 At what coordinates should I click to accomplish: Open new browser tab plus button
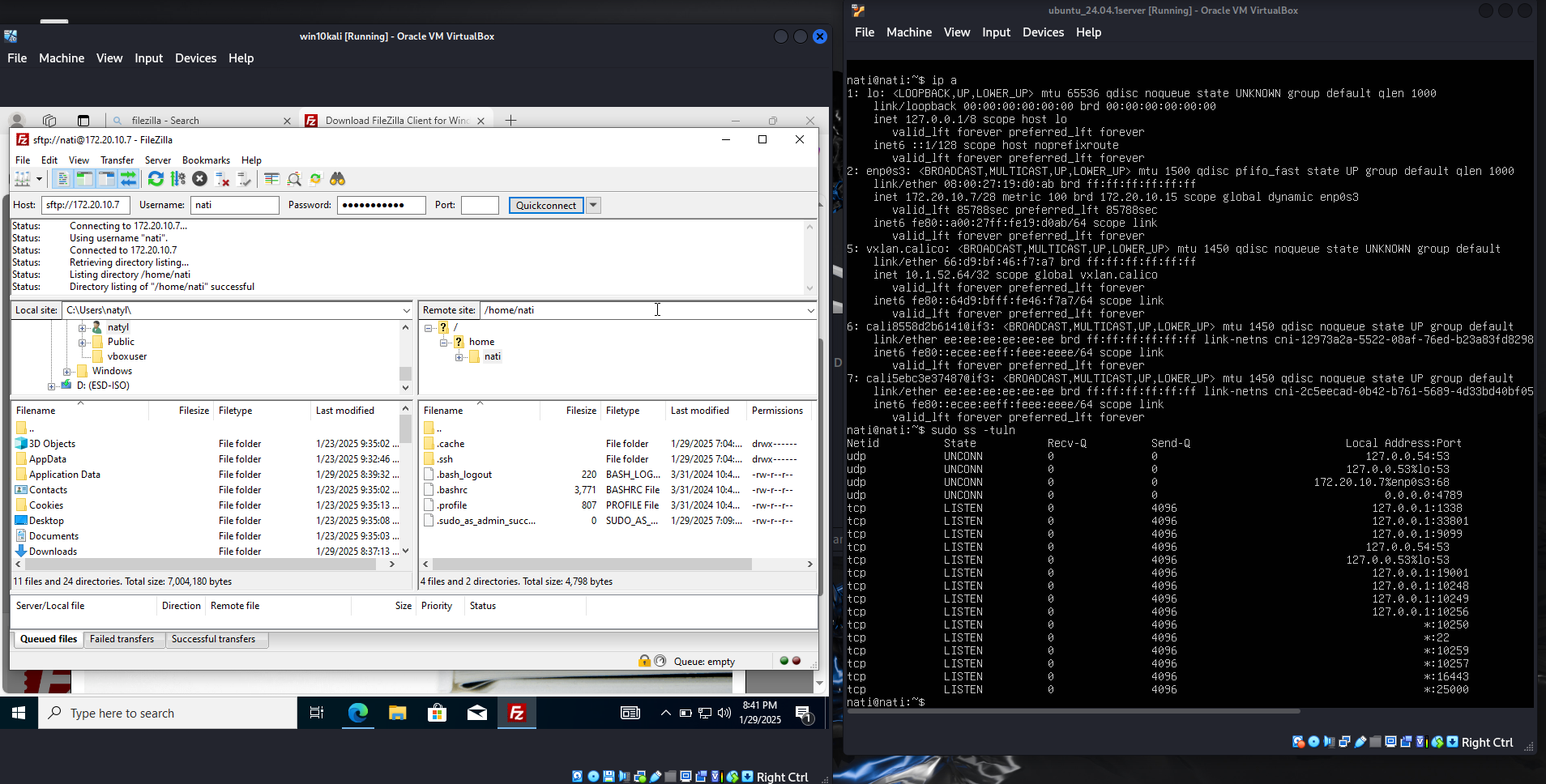pos(510,121)
